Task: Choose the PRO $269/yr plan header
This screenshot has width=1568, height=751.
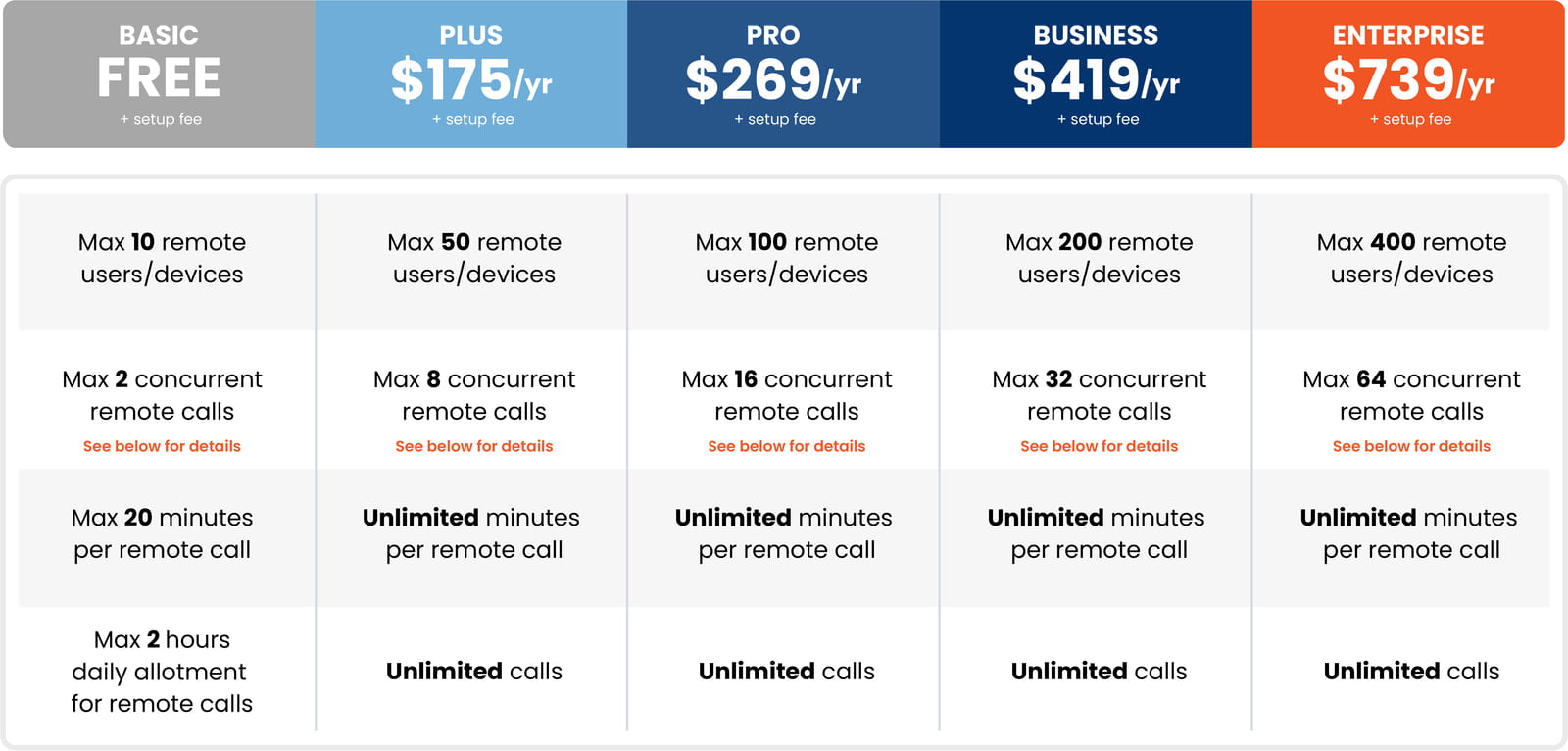Action: pyautogui.click(x=784, y=75)
